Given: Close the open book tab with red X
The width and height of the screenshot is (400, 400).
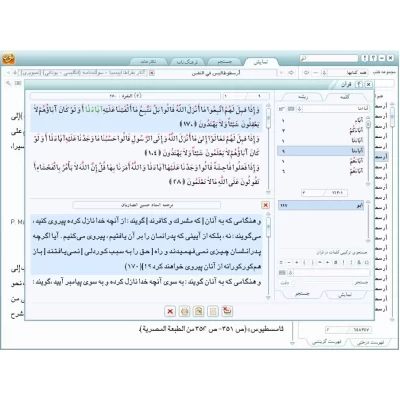Looking at the screenshot, I should pos(152,73).
